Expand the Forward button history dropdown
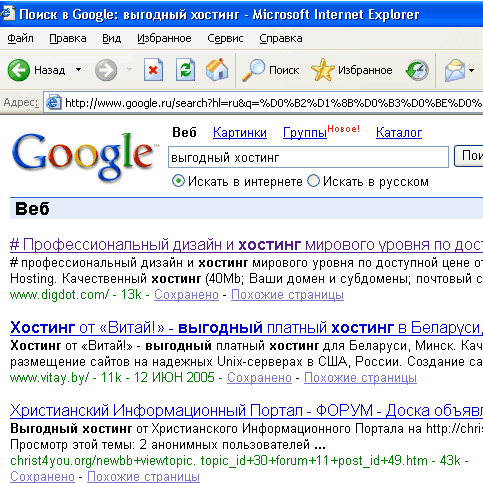 point(129,70)
